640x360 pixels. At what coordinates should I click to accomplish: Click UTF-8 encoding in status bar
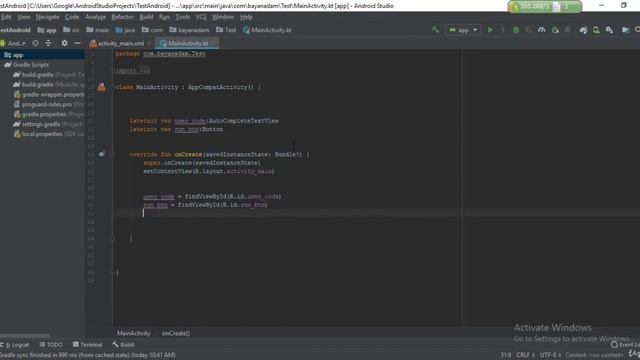click(550, 355)
